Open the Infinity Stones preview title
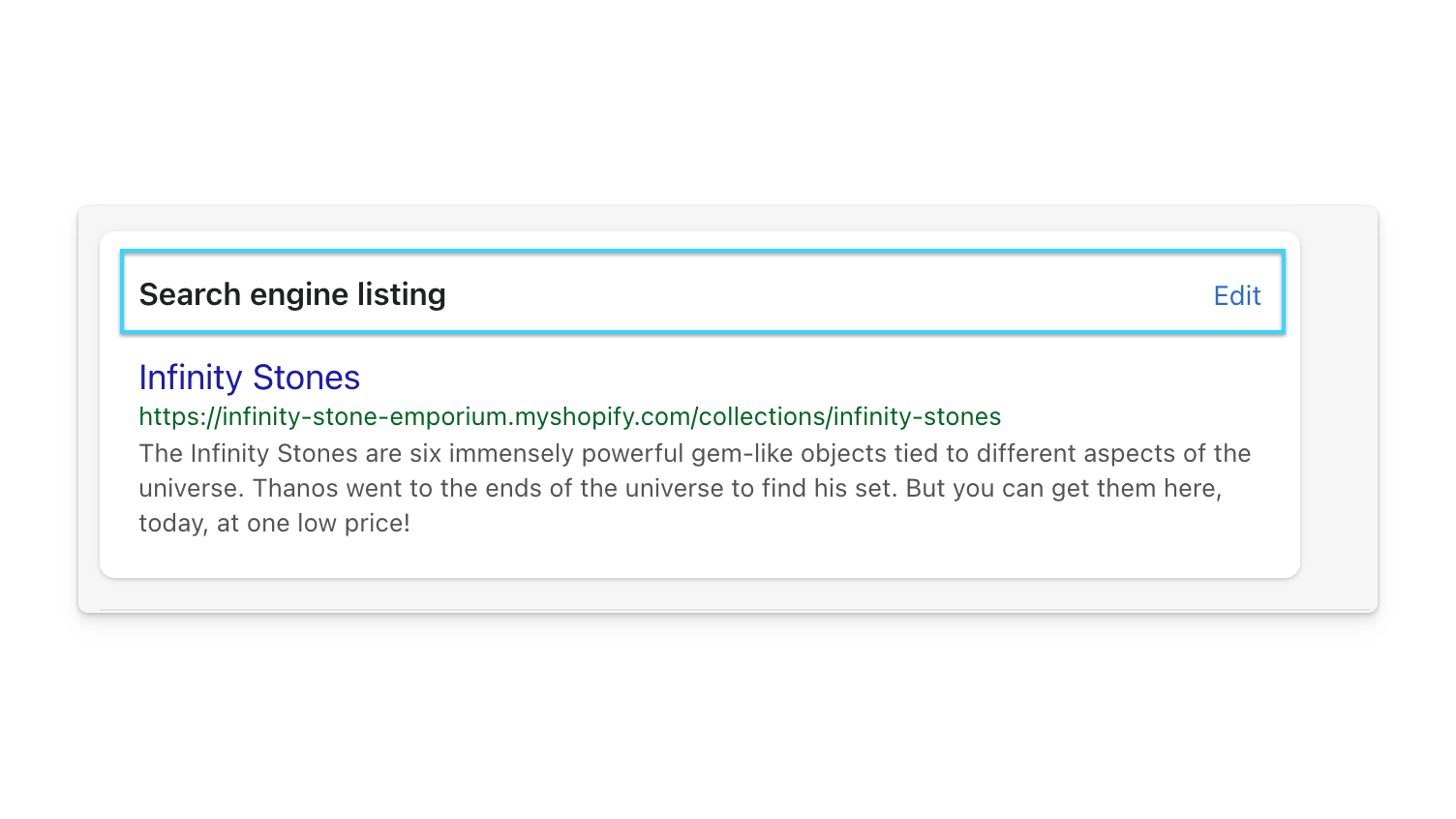This screenshot has height=819, width=1456. (x=249, y=378)
